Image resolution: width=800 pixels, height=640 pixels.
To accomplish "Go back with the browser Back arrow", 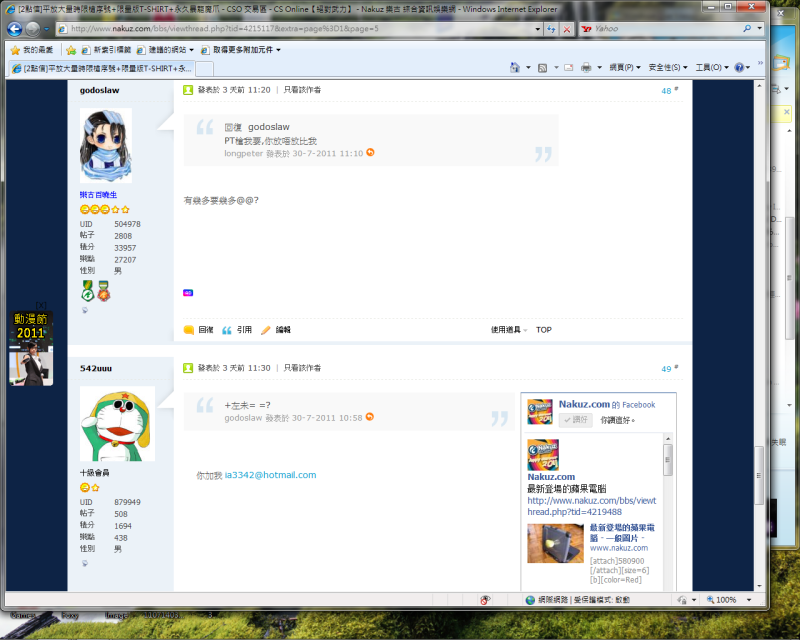I will coord(15,29).
